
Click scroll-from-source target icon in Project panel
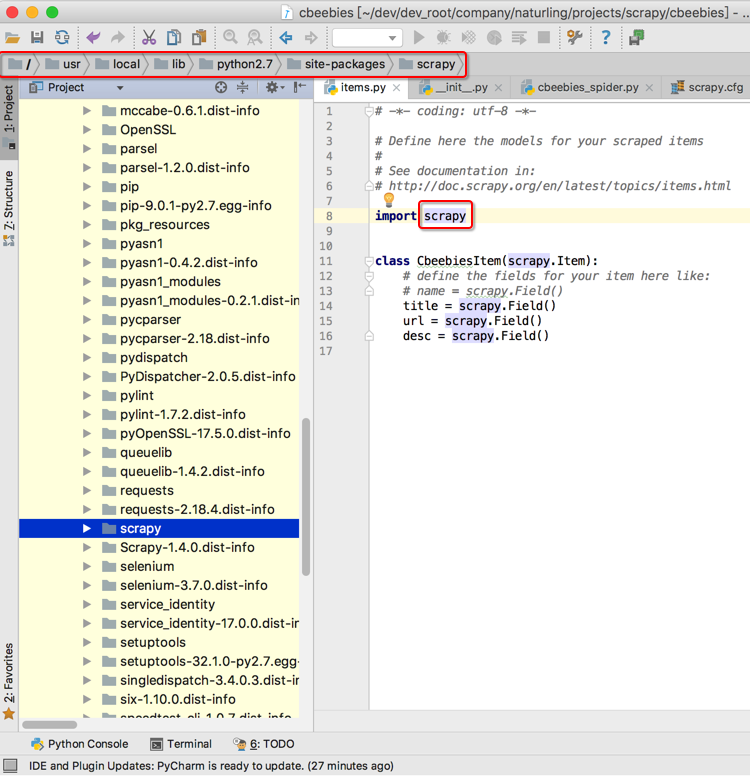[222, 88]
